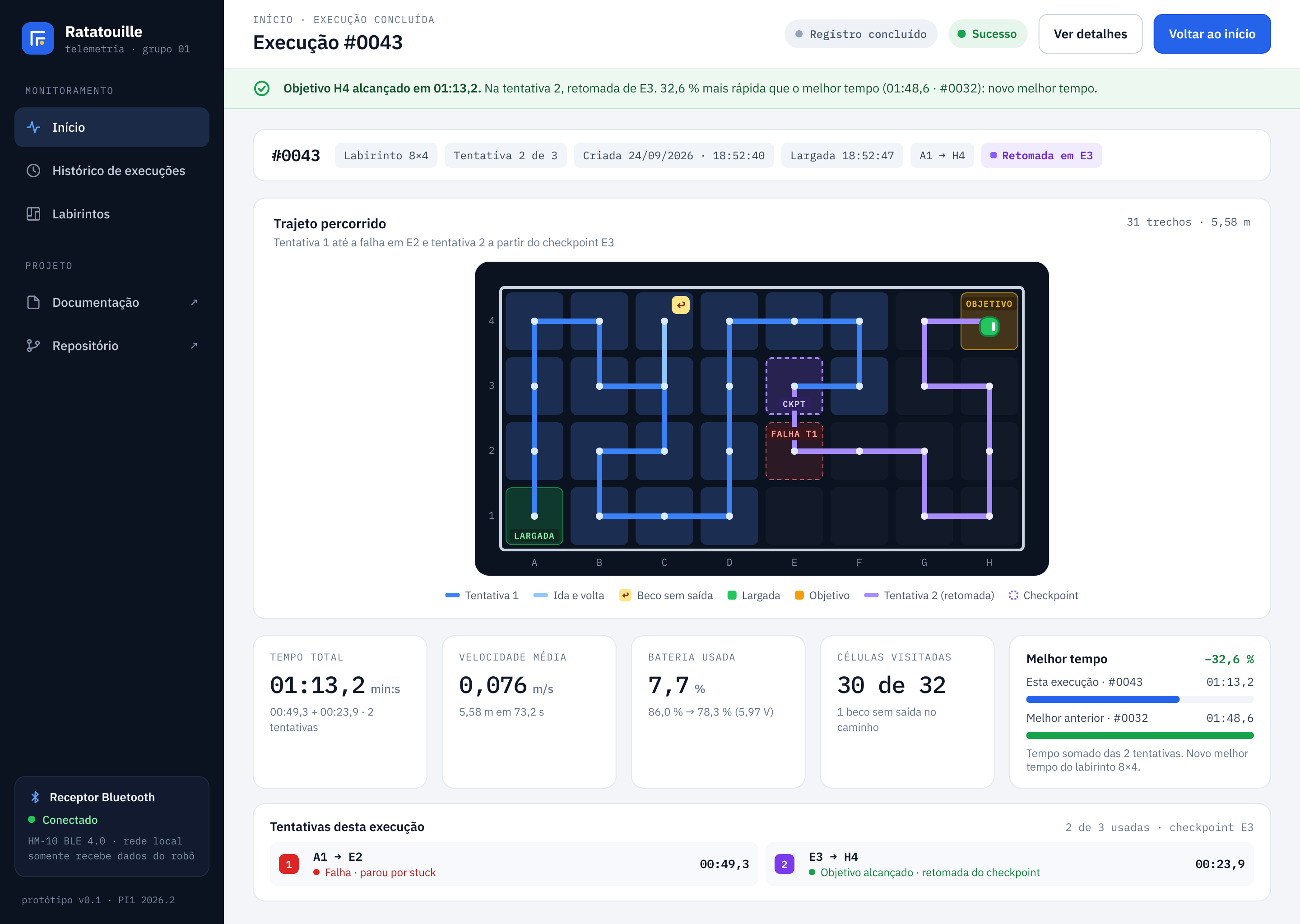
Task: Open the Repositório link
Action: (x=111, y=345)
